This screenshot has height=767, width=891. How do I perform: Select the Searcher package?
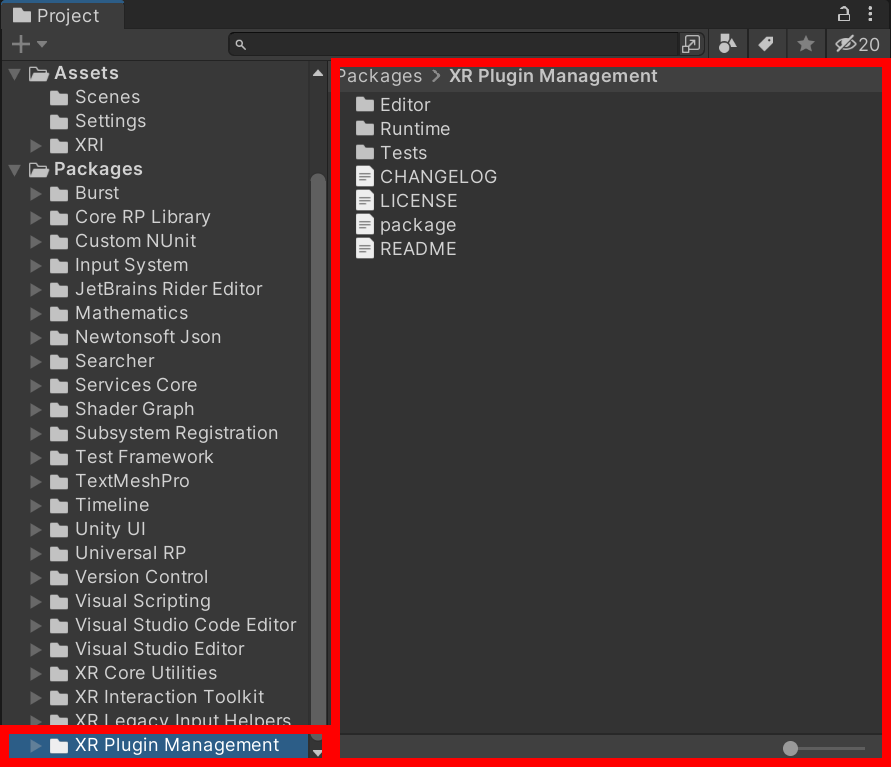[x=115, y=361]
